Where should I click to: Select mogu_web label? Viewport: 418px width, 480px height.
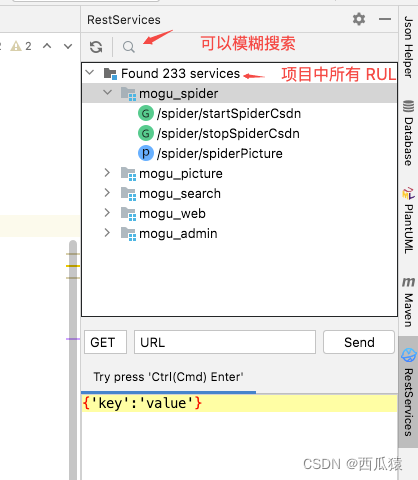(x=172, y=214)
